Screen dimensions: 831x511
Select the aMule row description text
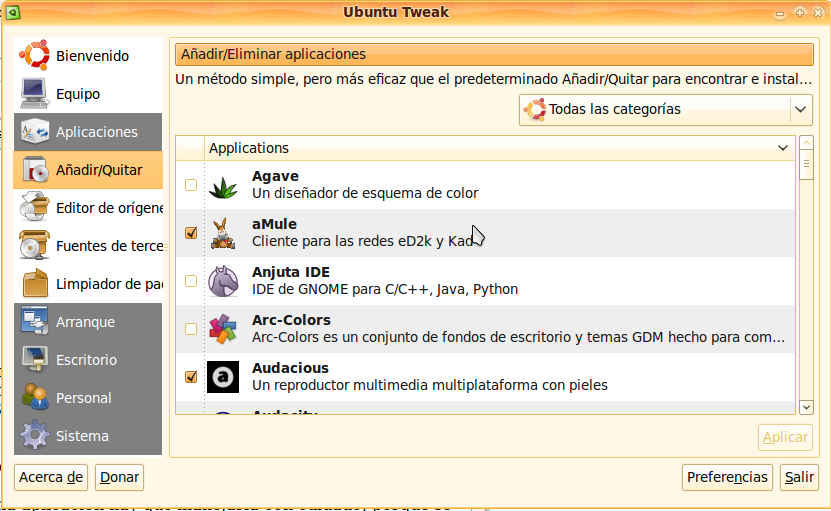click(x=363, y=242)
